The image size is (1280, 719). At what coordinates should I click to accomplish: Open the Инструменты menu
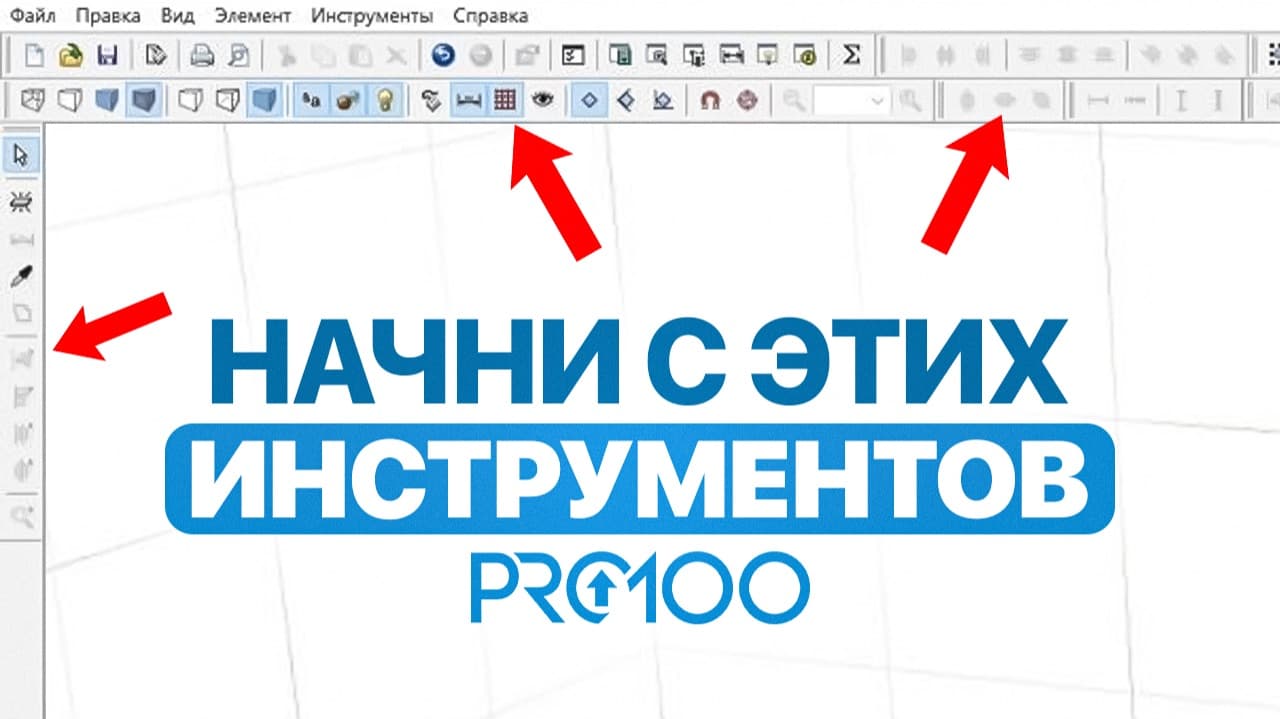click(x=372, y=16)
